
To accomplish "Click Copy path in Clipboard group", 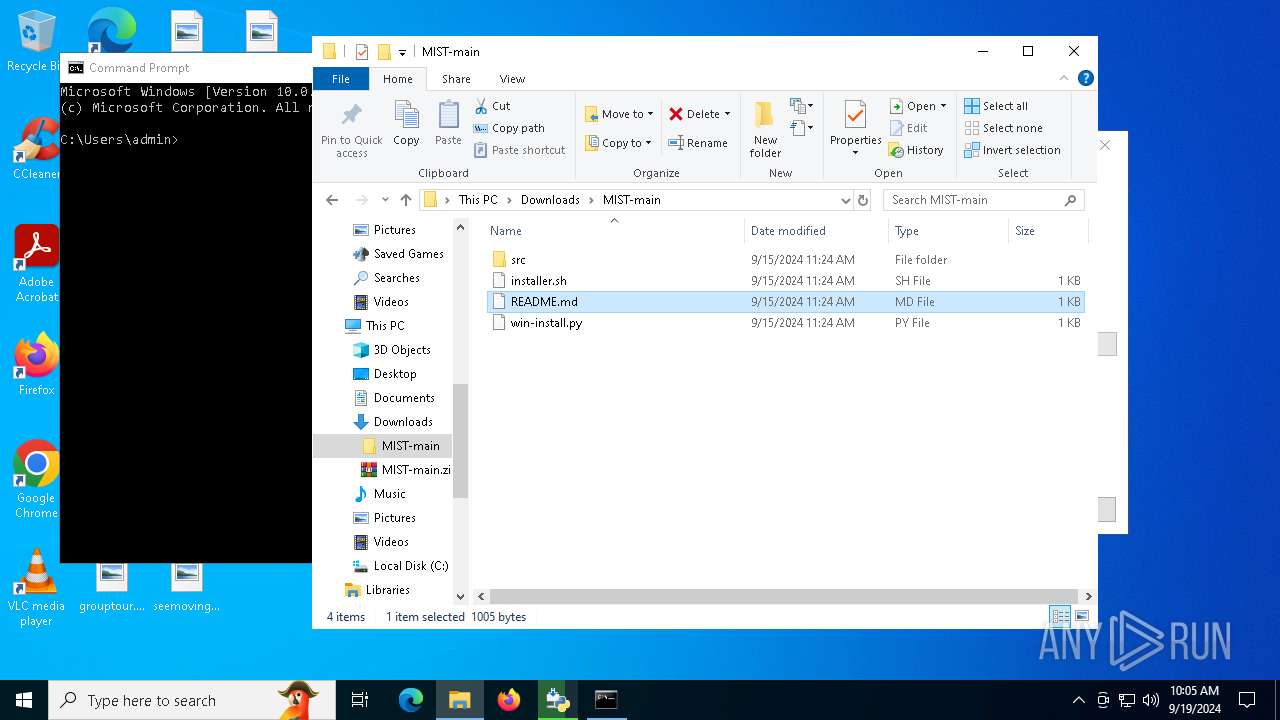I will pos(509,128).
